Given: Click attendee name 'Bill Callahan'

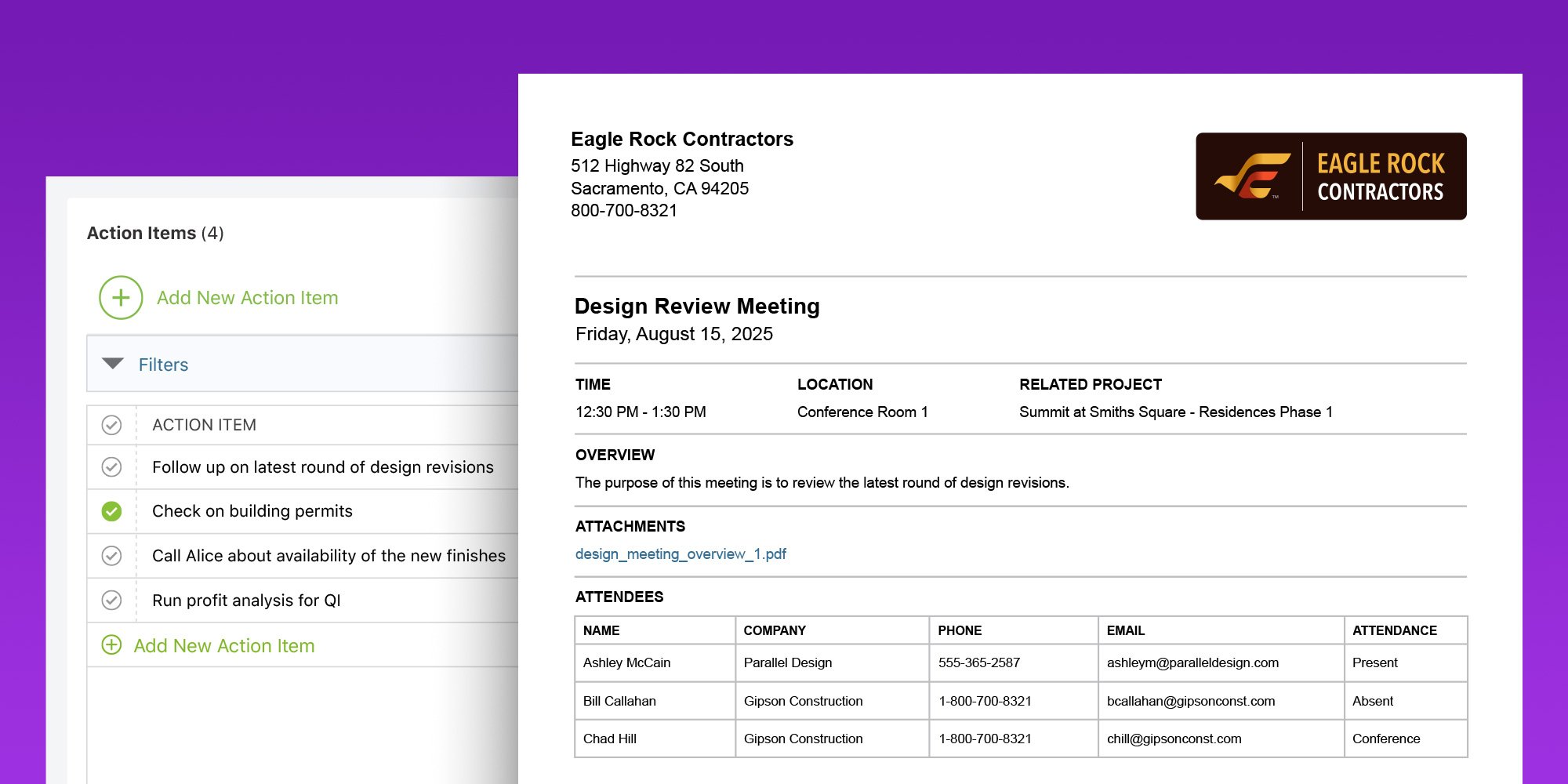Looking at the screenshot, I should pyautogui.click(x=619, y=701).
